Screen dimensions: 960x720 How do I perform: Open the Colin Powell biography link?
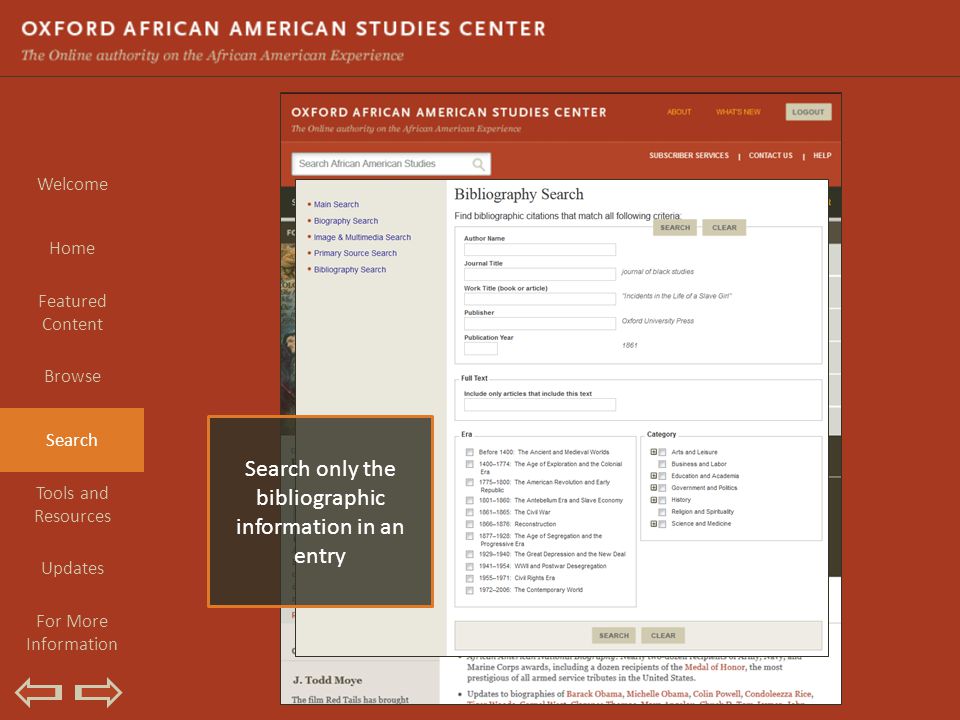pos(716,694)
